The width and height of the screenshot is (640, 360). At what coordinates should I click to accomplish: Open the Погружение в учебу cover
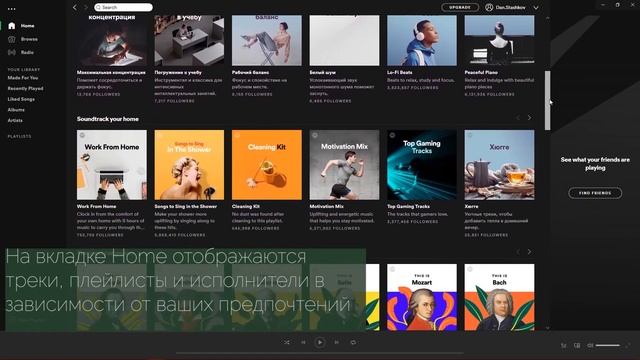189,40
